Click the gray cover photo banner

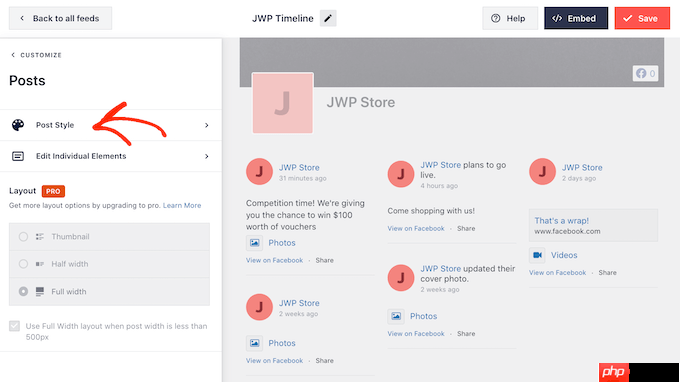[452, 62]
